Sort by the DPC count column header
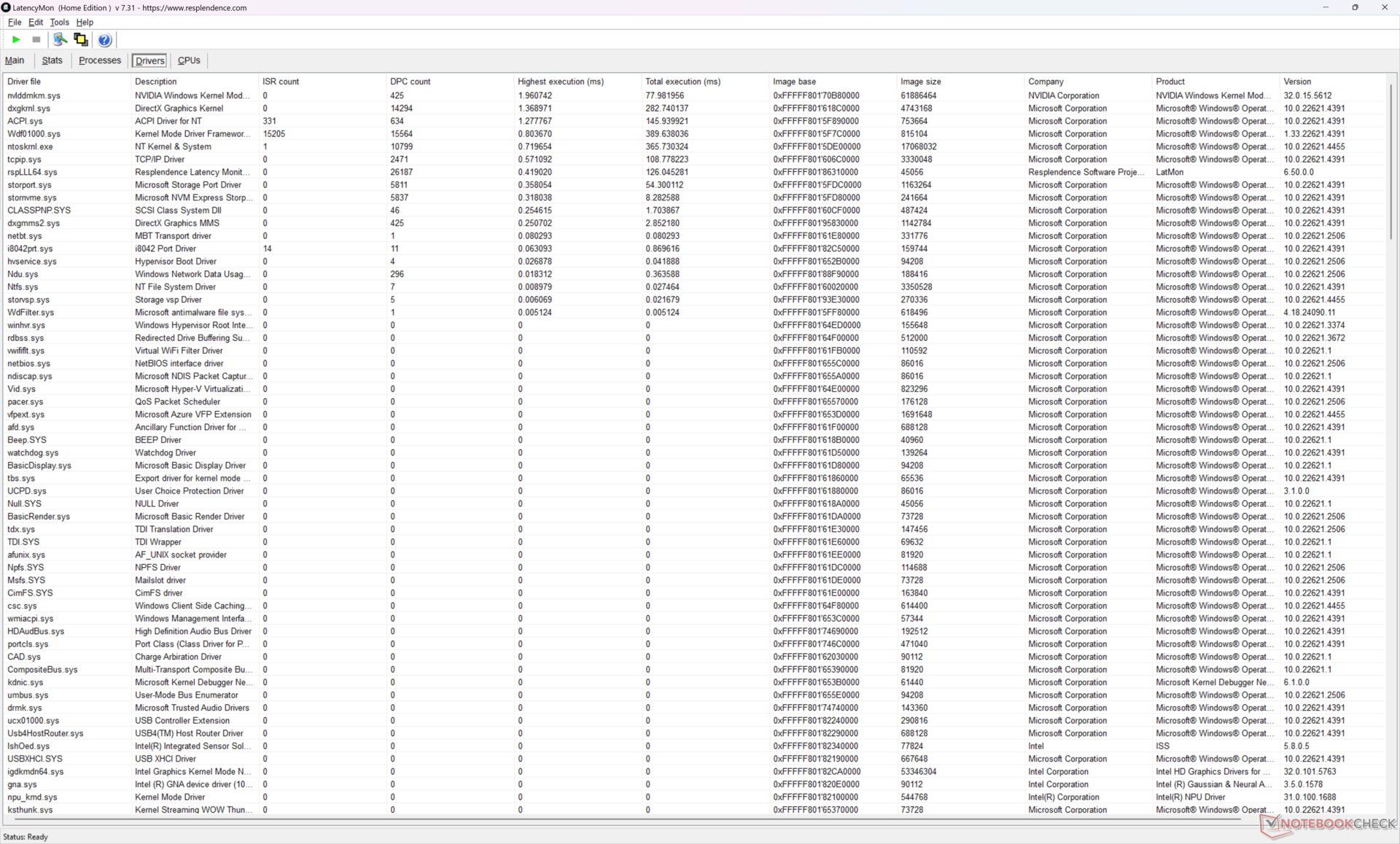Viewport: 1400px width, 844px height. coord(410,82)
